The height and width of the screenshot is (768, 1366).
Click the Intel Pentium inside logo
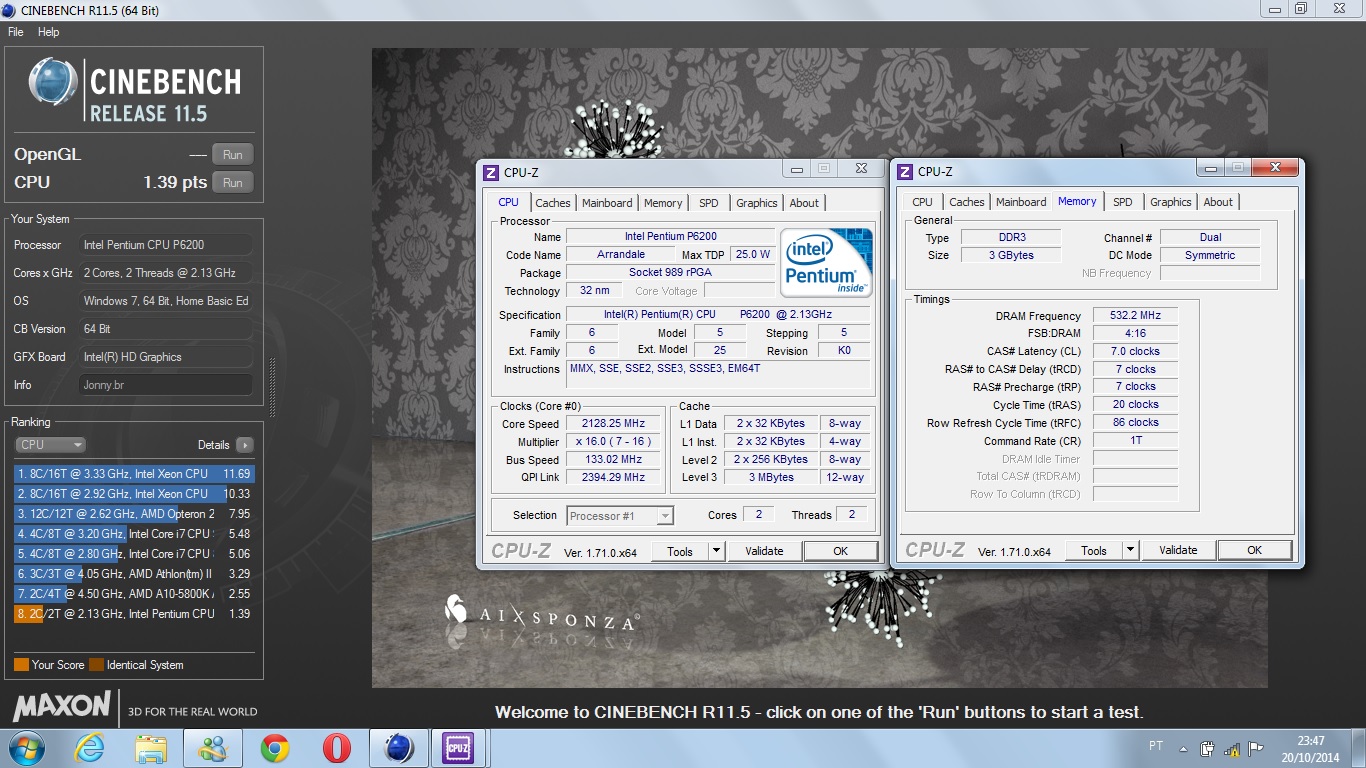pos(826,262)
